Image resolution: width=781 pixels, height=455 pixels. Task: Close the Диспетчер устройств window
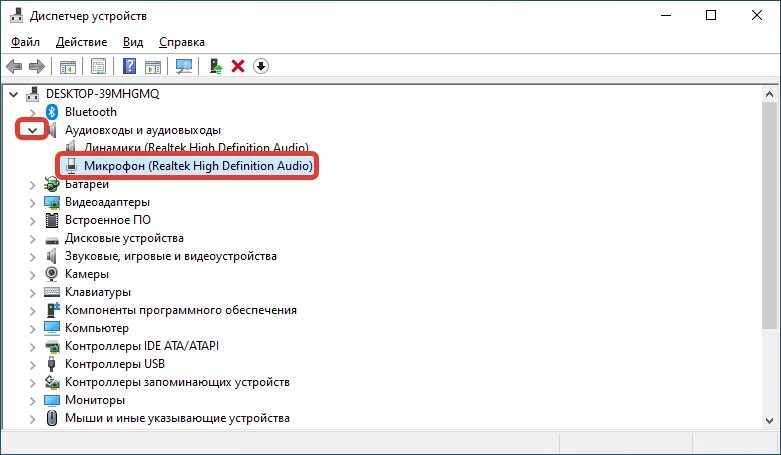pyautogui.click(x=757, y=15)
